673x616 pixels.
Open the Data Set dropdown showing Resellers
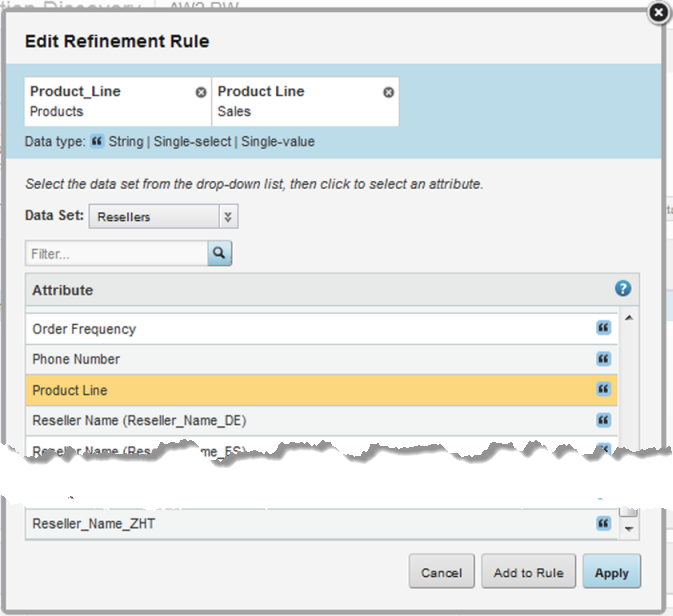[x=163, y=216]
